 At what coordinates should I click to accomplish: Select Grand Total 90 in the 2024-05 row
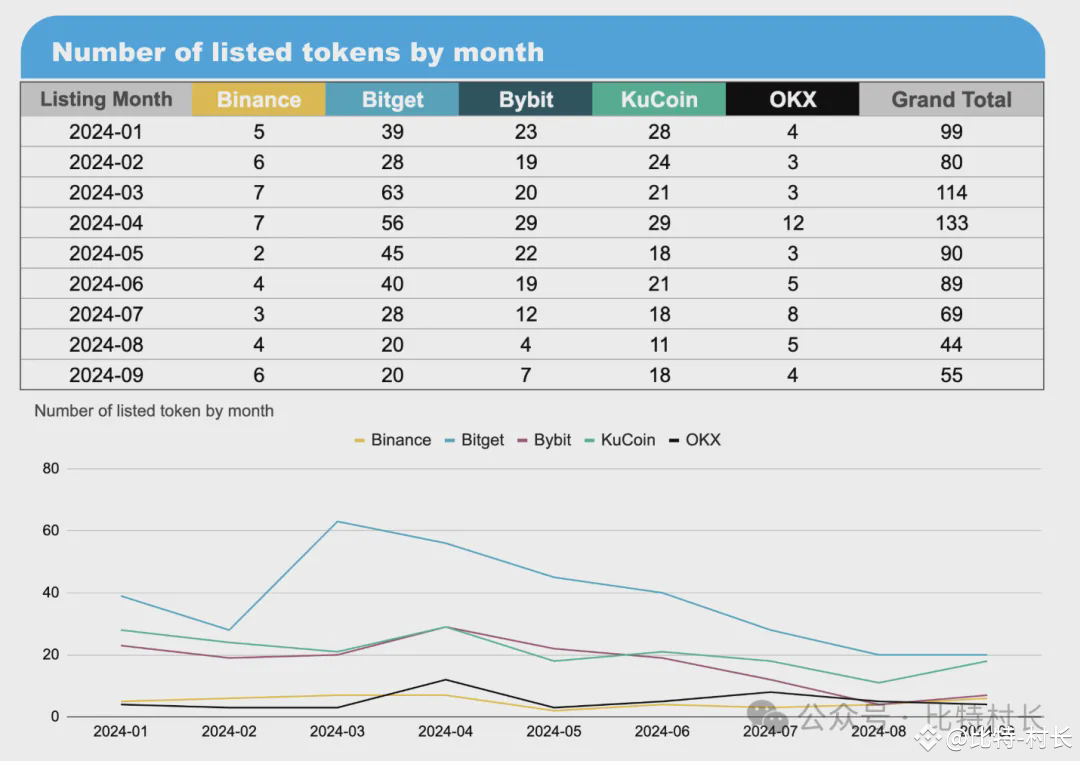(x=951, y=253)
